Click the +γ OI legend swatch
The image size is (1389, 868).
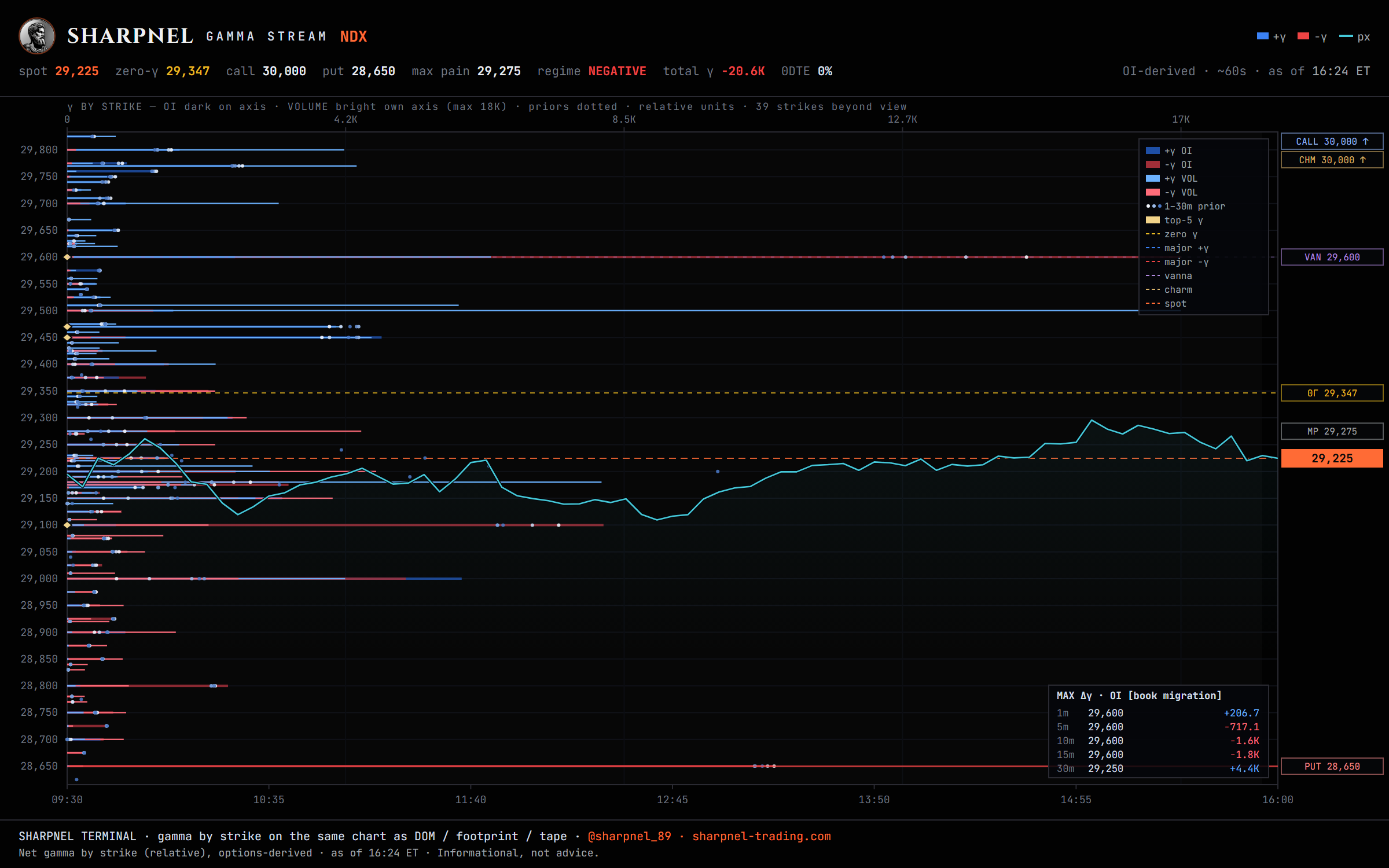coord(1152,150)
